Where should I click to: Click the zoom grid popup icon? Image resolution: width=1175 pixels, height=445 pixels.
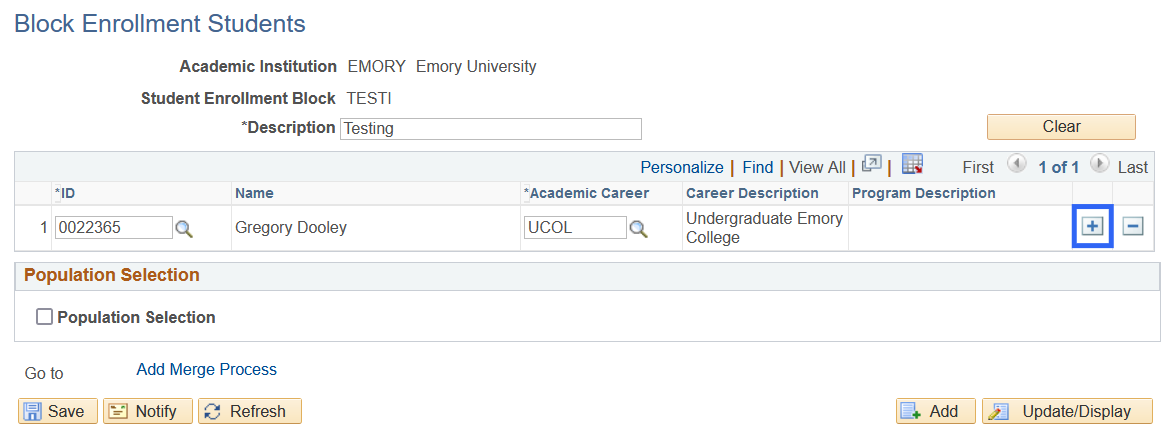point(872,165)
